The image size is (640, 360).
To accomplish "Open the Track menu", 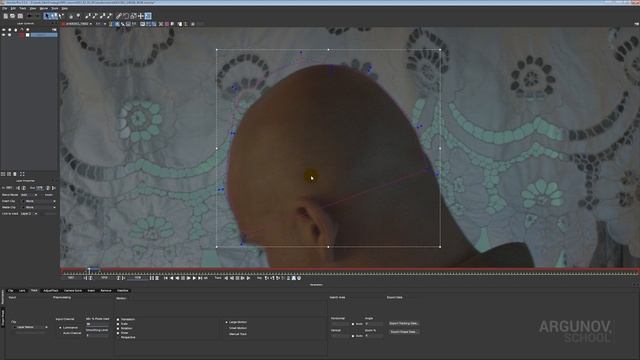I will 23,9.
